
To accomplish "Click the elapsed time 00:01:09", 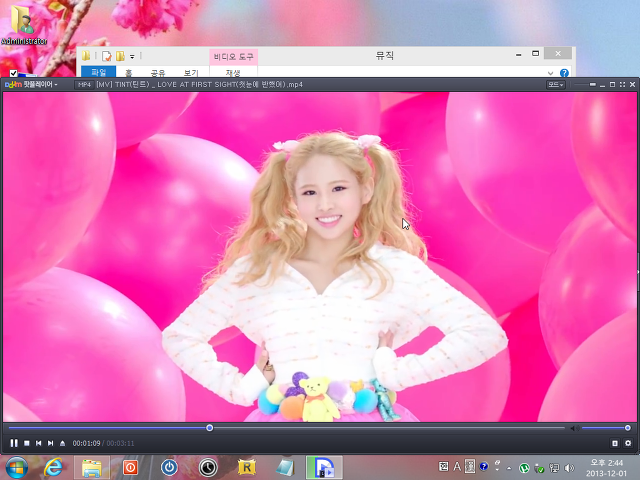I will coord(87,443).
